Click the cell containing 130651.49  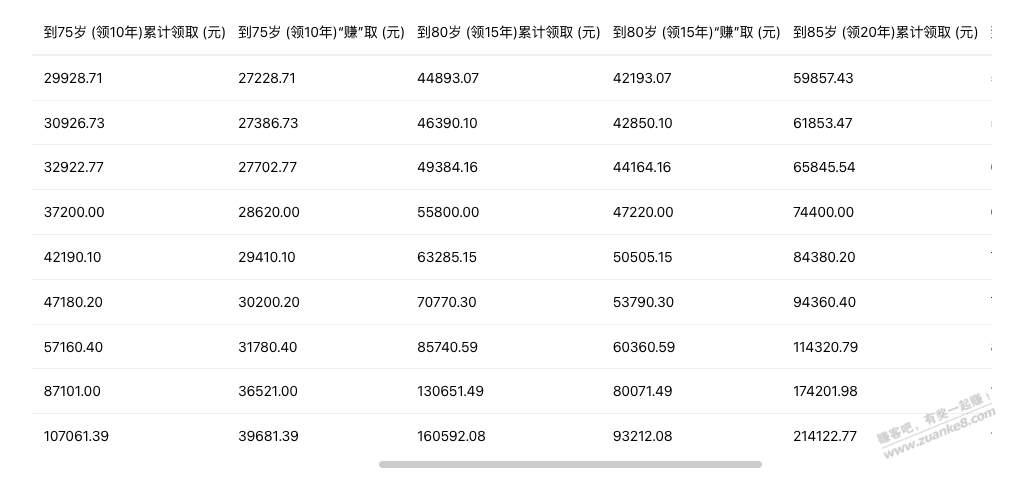coord(450,391)
